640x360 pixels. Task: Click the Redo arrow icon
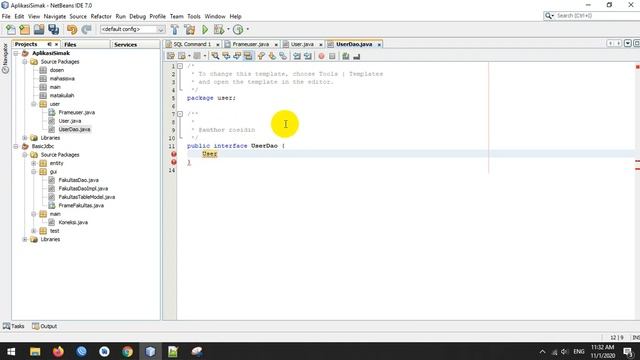(86, 29)
